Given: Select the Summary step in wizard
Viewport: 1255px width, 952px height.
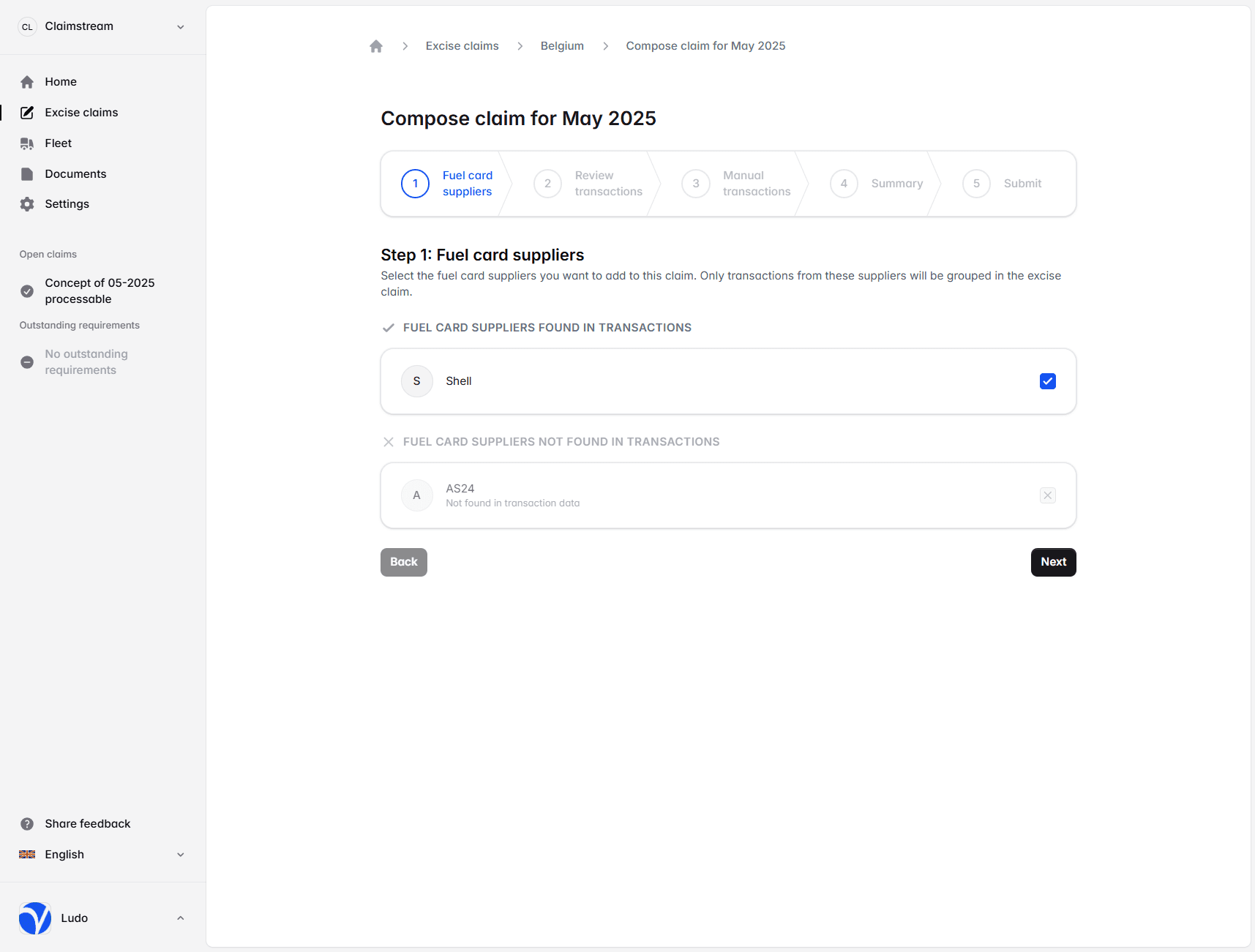Looking at the screenshot, I should pos(877,184).
